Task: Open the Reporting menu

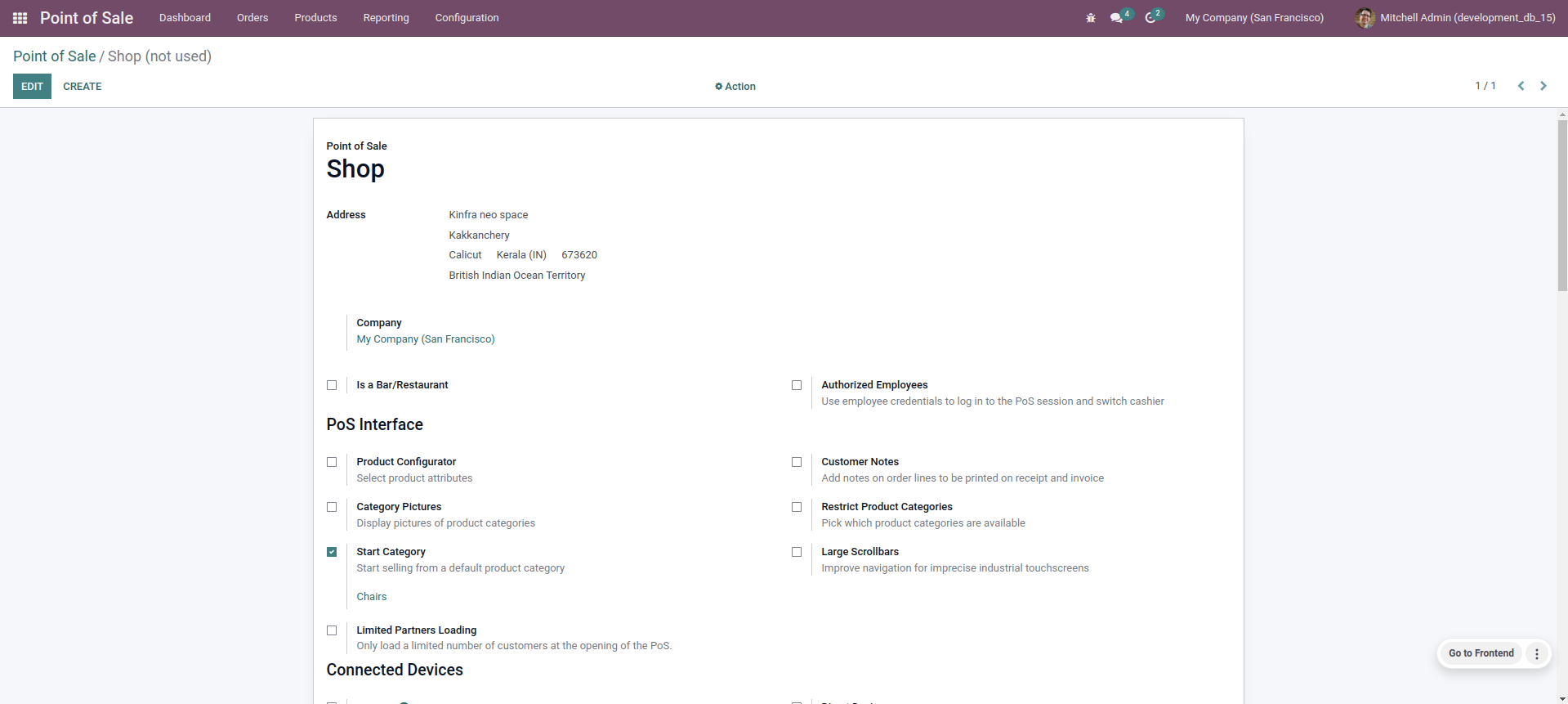Action: tap(386, 18)
